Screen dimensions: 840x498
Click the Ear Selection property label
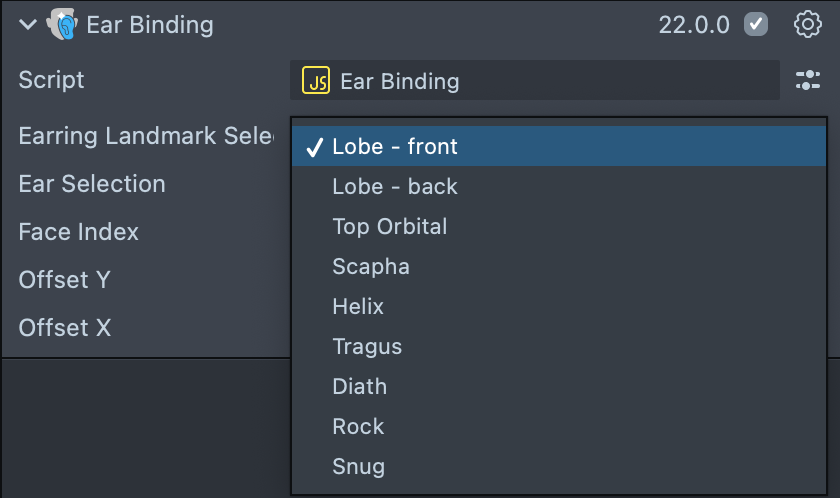coord(92,184)
